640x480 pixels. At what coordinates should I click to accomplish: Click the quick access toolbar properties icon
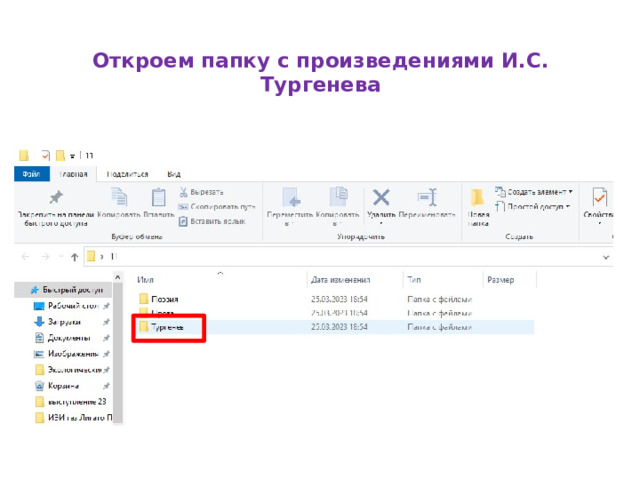point(45,155)
